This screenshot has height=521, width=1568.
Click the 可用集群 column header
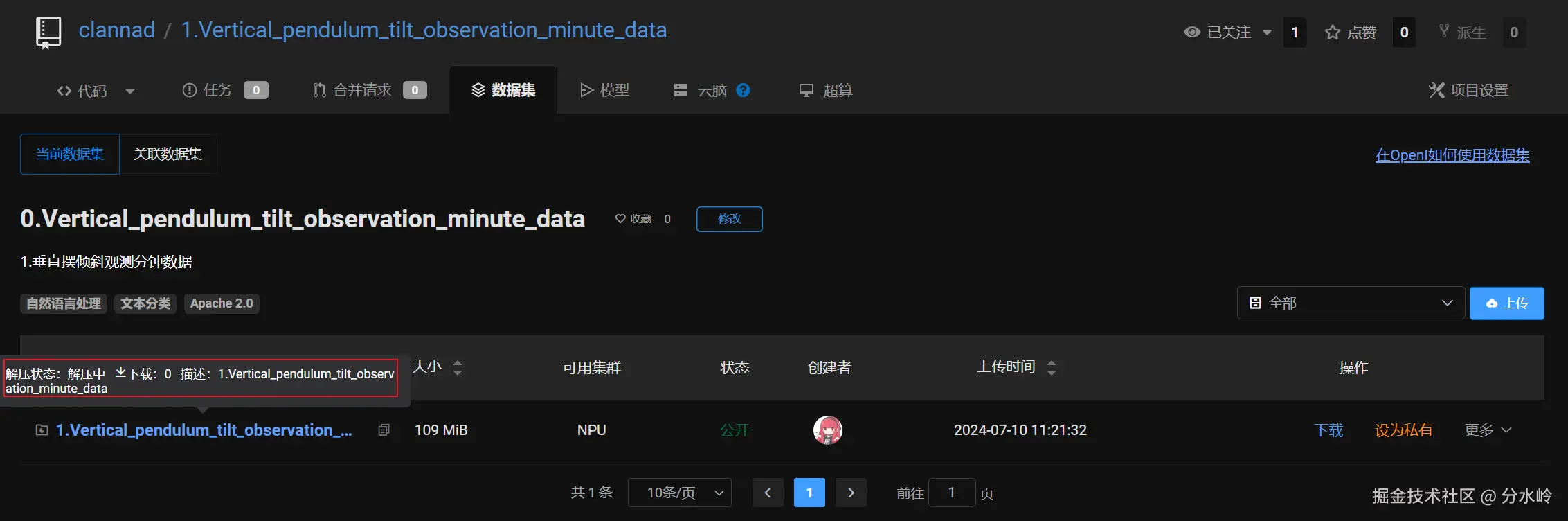click(592, 367)
